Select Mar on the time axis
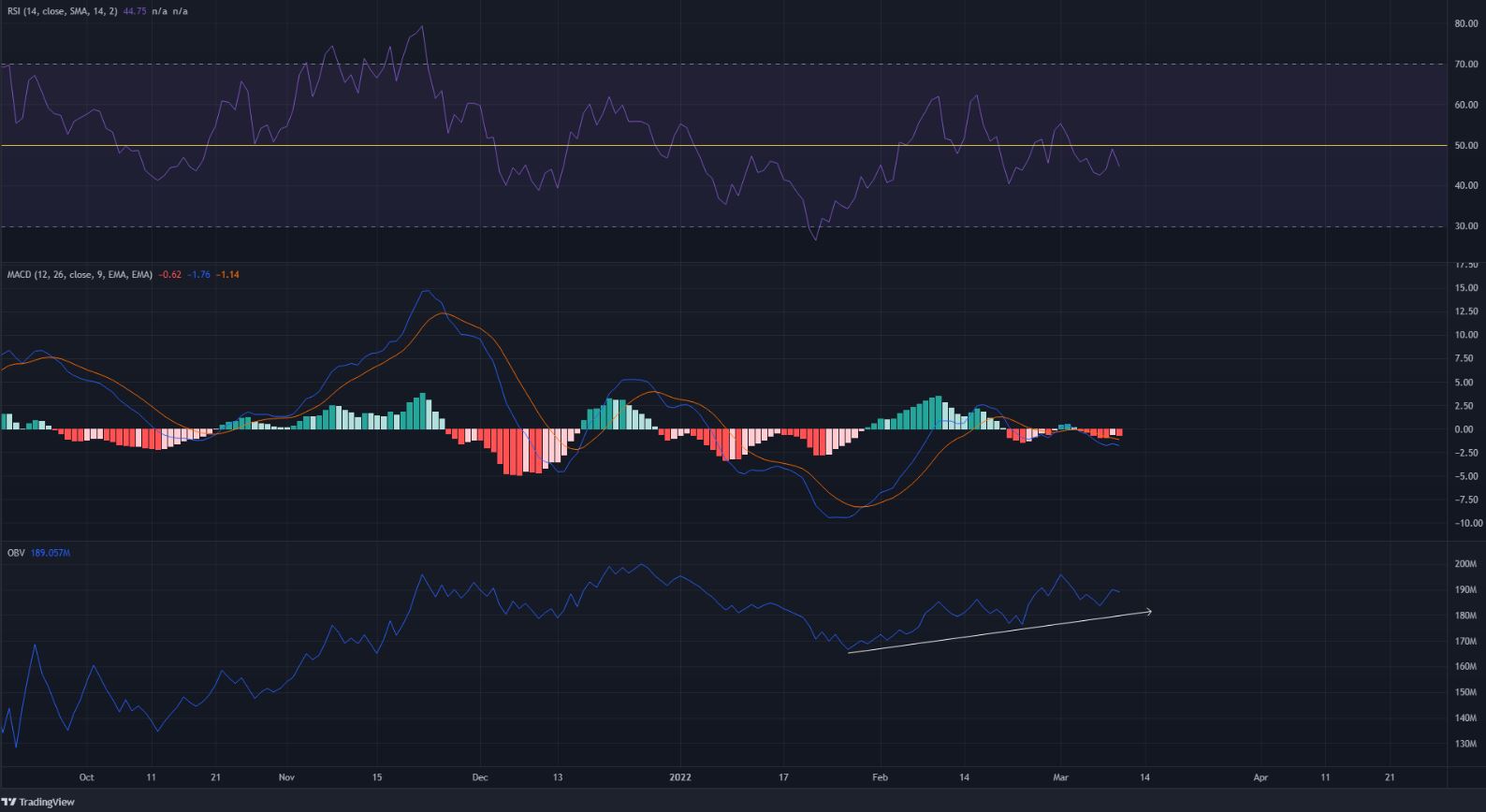 tap(1060, 777)
